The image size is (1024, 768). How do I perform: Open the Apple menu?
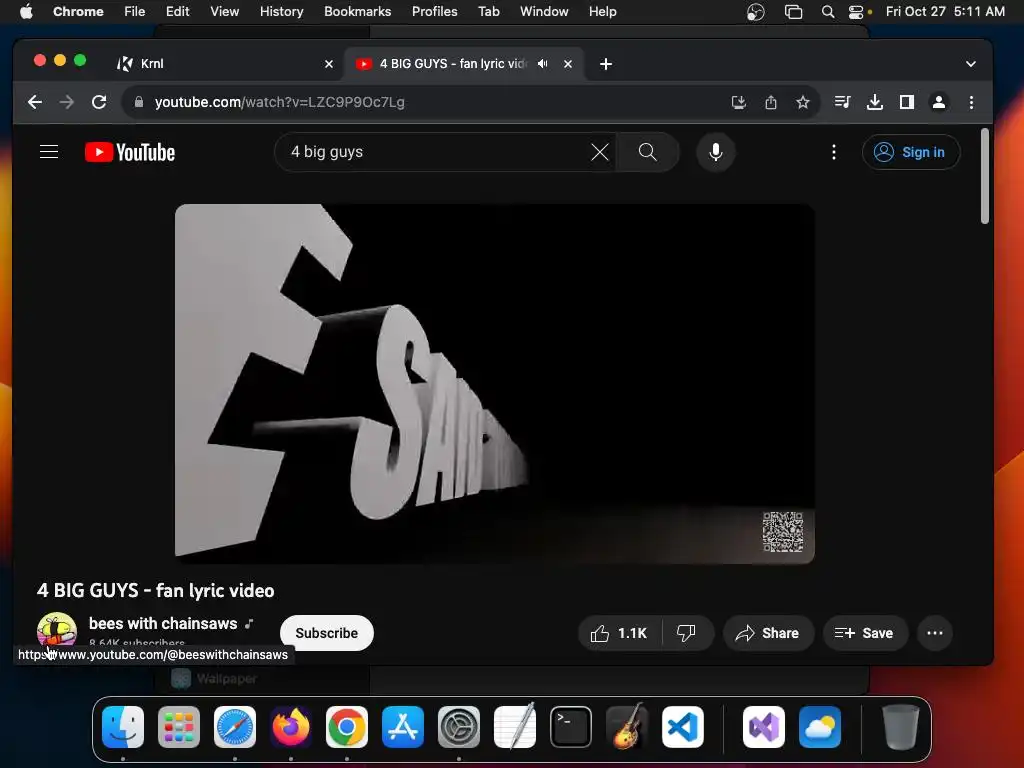coord(26,11)
